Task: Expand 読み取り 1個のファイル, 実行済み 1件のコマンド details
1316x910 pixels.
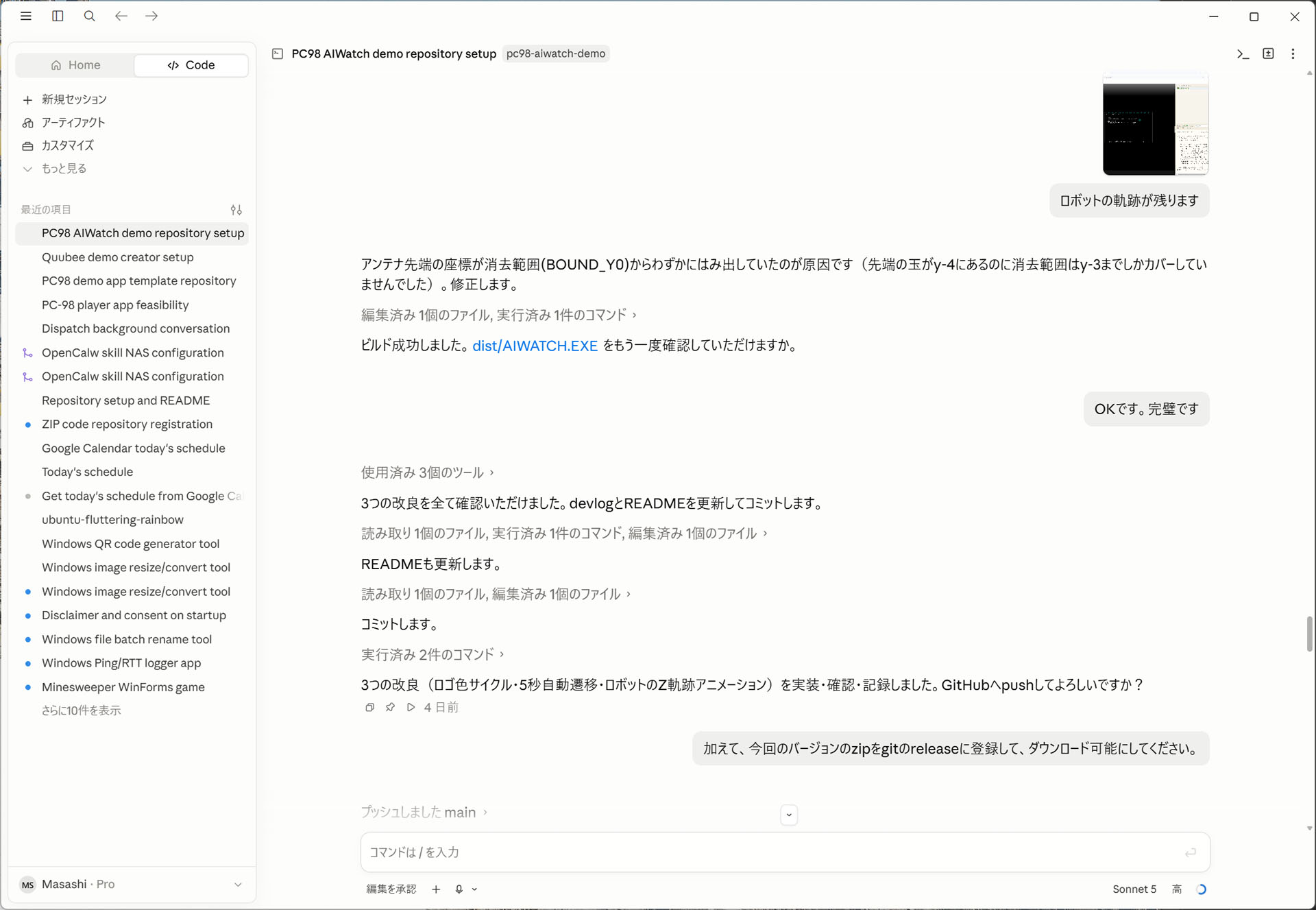Action: pos(564,534)
